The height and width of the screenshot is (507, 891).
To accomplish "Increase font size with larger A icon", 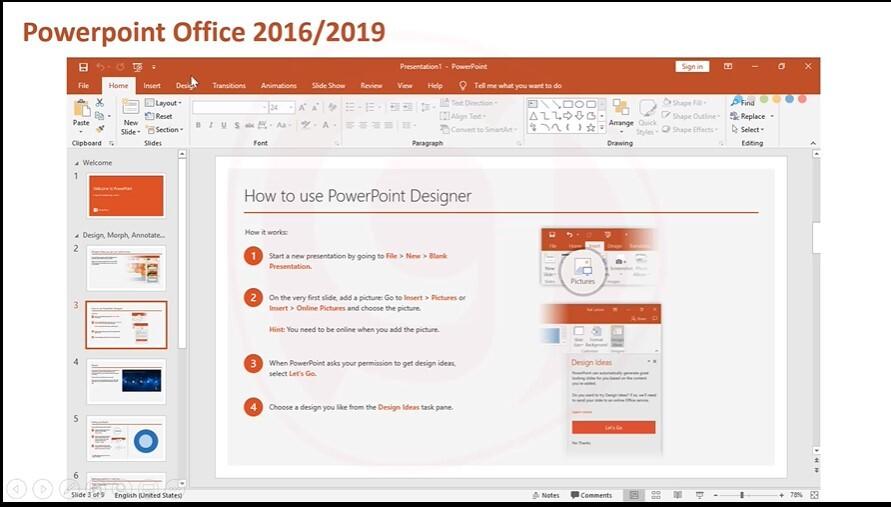I will point(303,107).
